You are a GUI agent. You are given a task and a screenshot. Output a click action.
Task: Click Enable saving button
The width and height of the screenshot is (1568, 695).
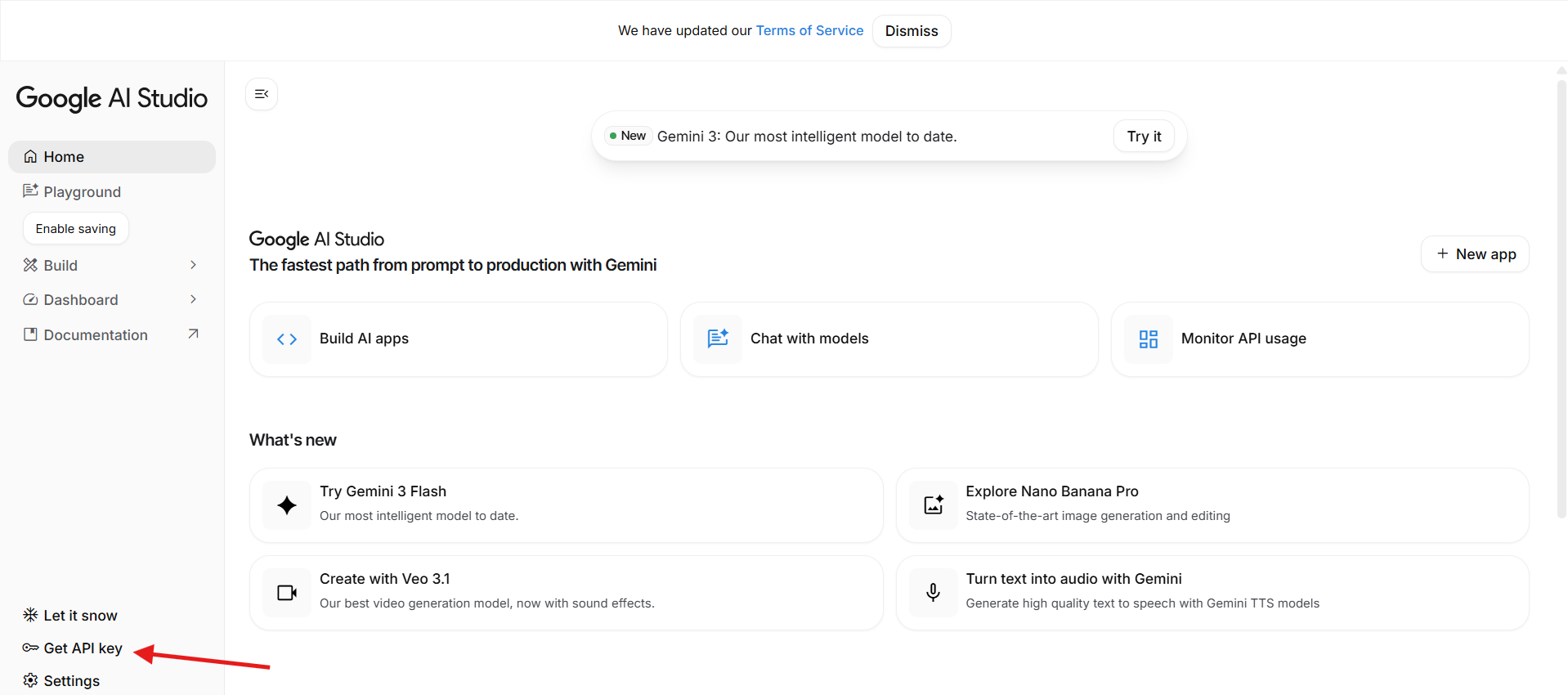coord(76,229)
